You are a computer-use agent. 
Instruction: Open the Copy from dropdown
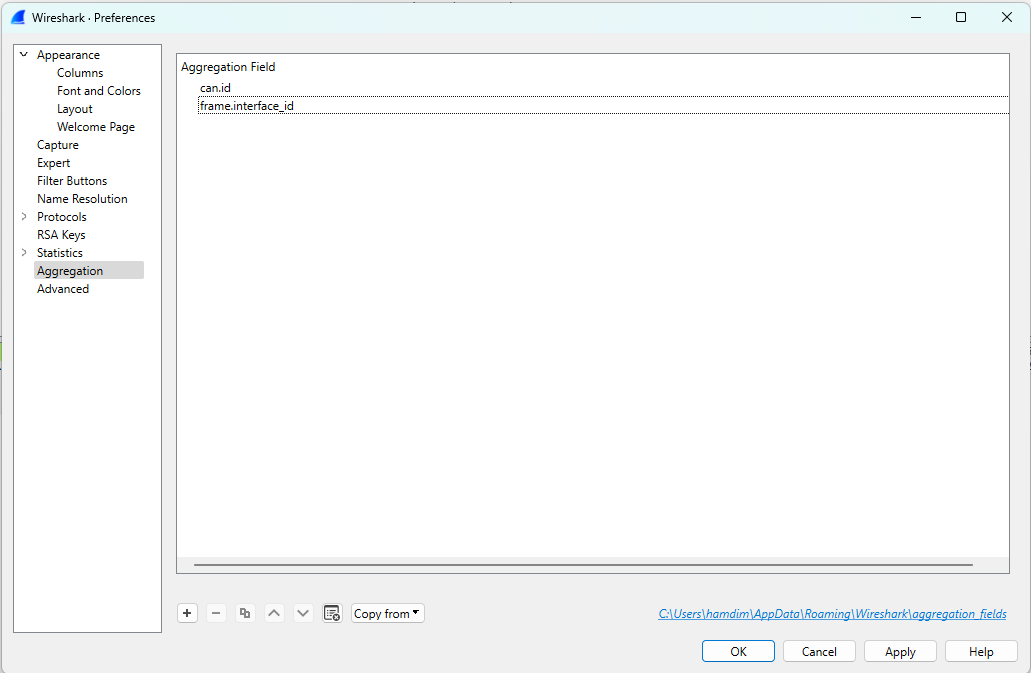tap(387, 613)
